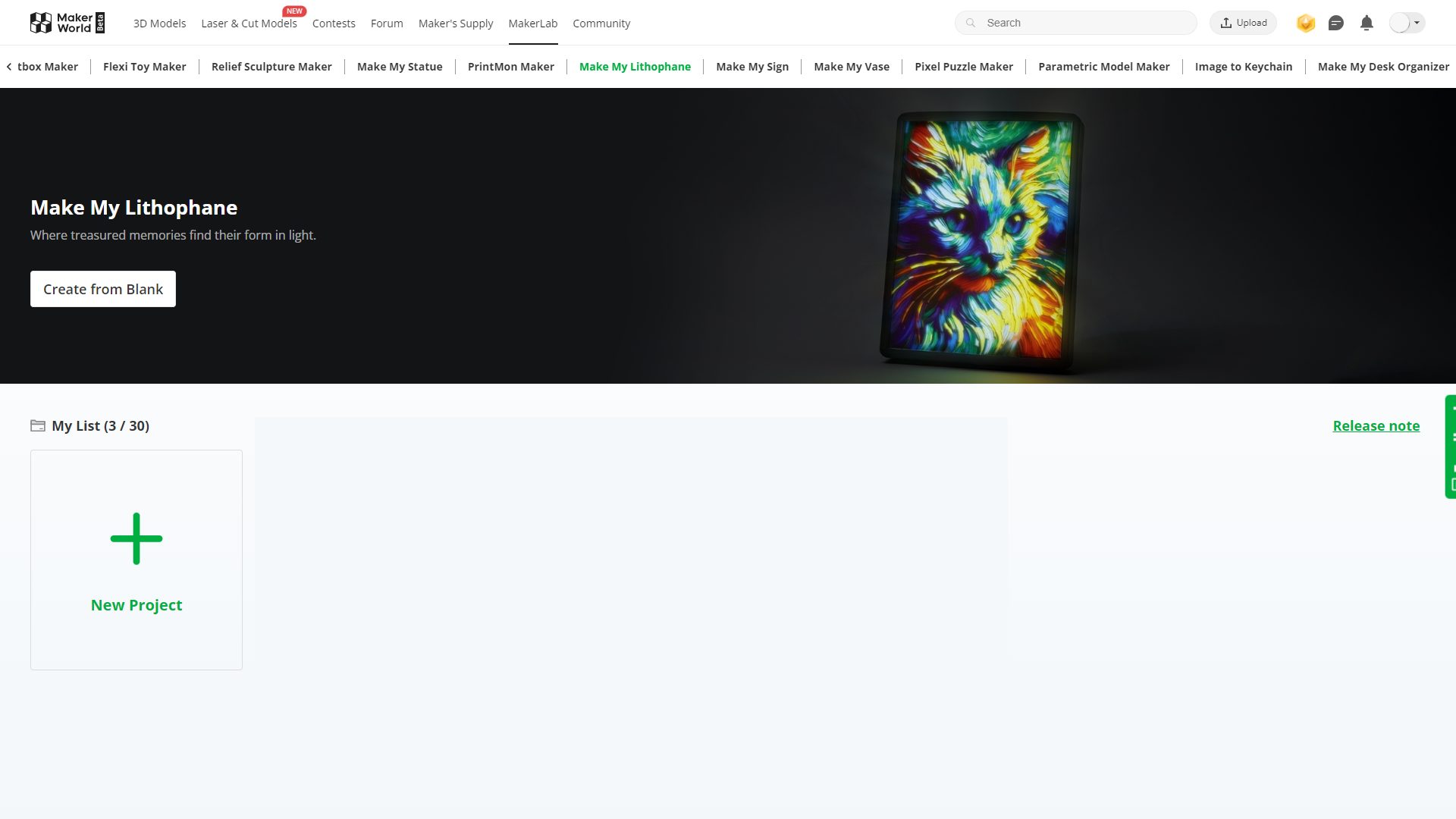Switch to Make My Sign tab
This screenshot has height=819, width=1456.
pos(752,67)
